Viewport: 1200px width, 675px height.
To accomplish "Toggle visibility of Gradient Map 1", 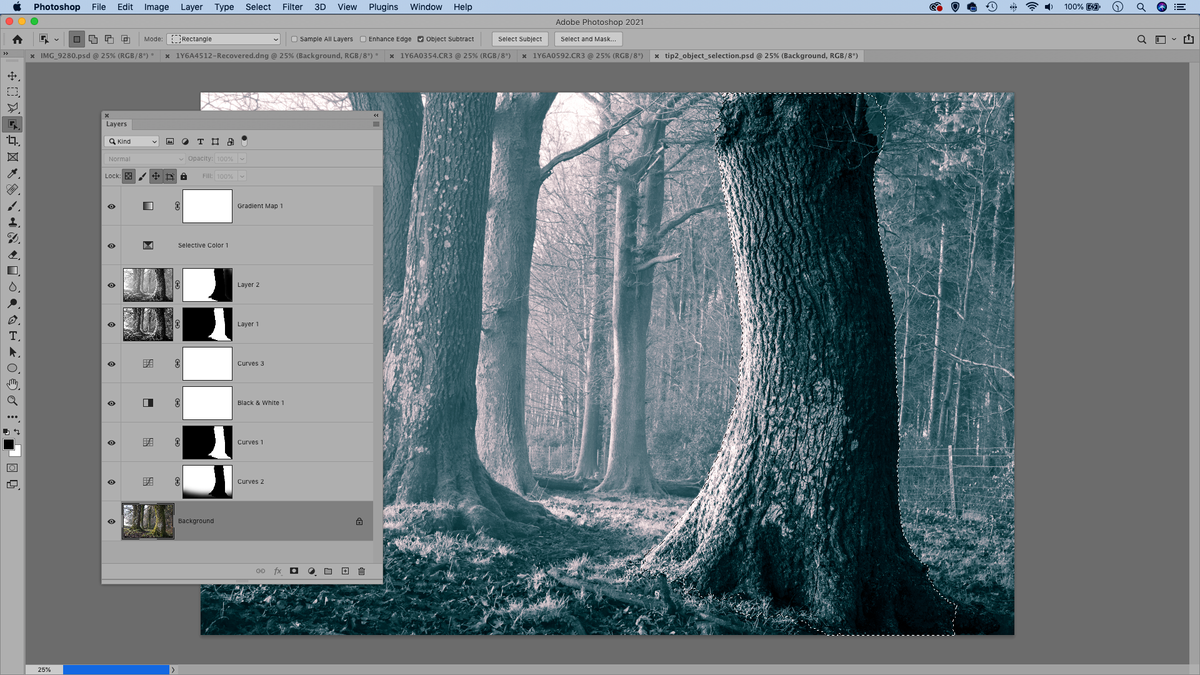I will coord(111,205).
